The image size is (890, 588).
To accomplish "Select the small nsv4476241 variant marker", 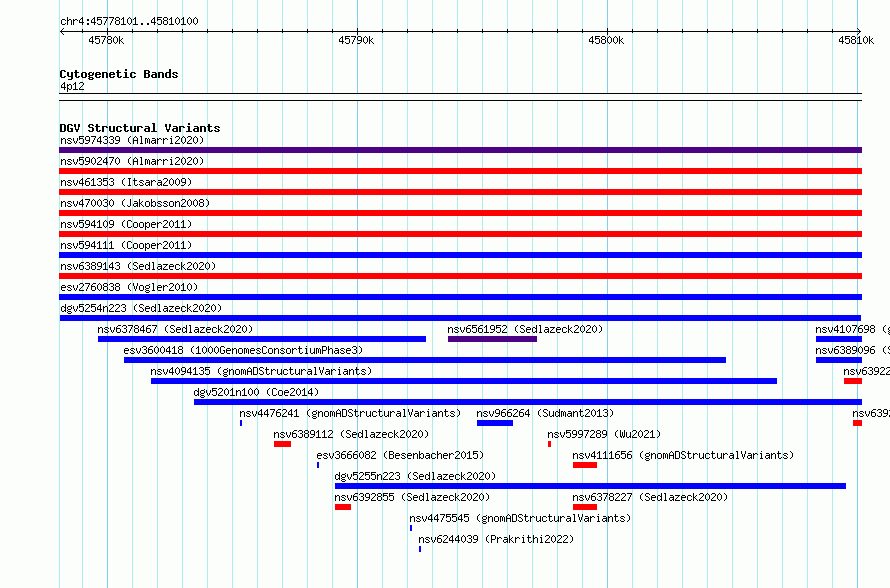I will click(241, 423).
